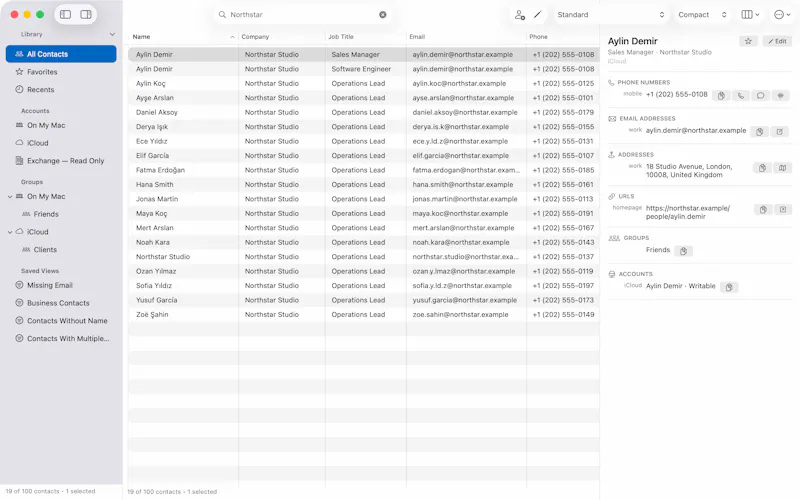Collapse On My Mac group chevron
Image resolution: width=800 pixels, height=500 pixels.
click(10, 196)
